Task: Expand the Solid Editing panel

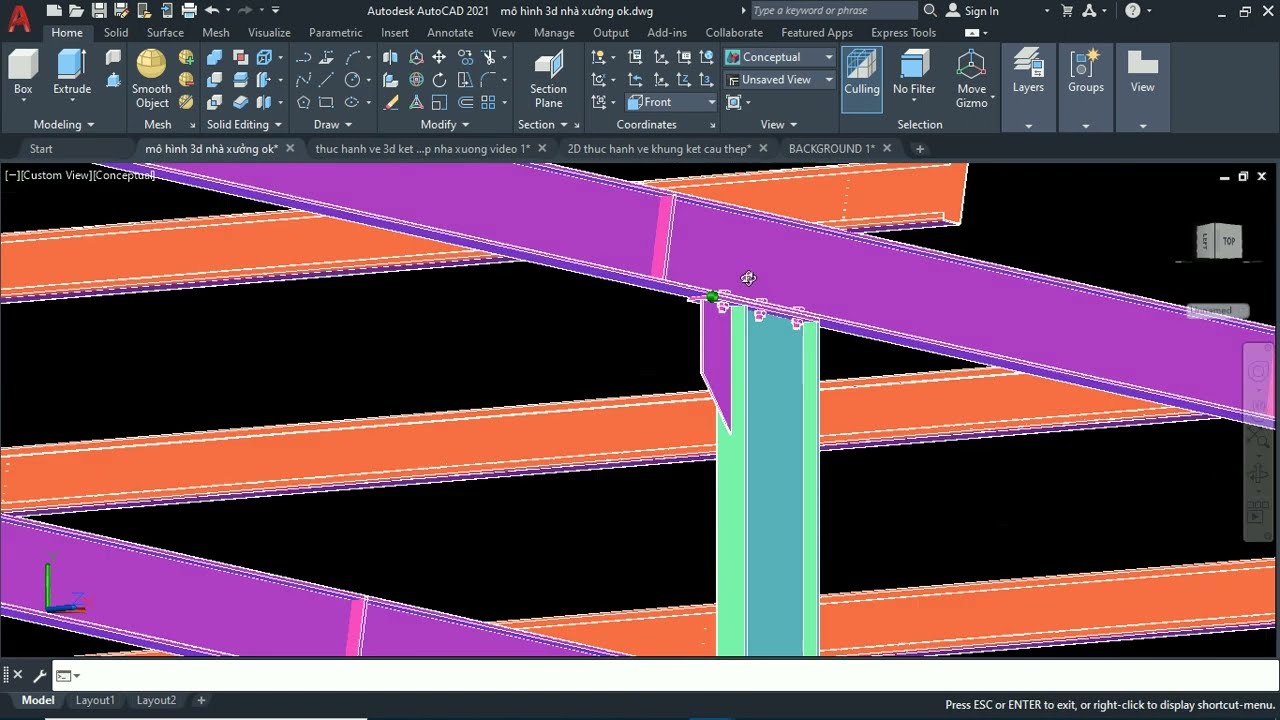Action: click(244, 125)
